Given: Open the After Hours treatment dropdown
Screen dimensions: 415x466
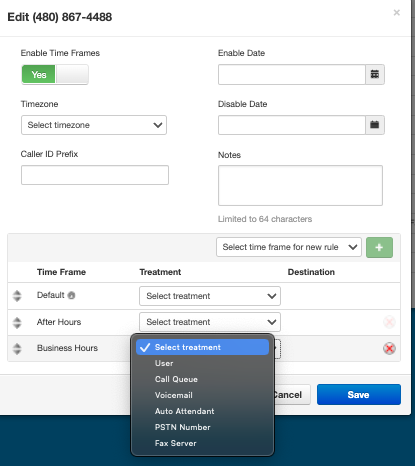Looking at the screenshot, I should pos(210,322).
